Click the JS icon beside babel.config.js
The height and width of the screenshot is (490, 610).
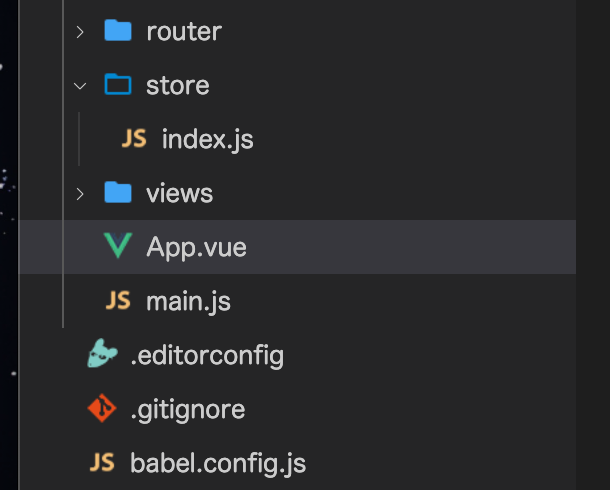(x=102, y=463)
